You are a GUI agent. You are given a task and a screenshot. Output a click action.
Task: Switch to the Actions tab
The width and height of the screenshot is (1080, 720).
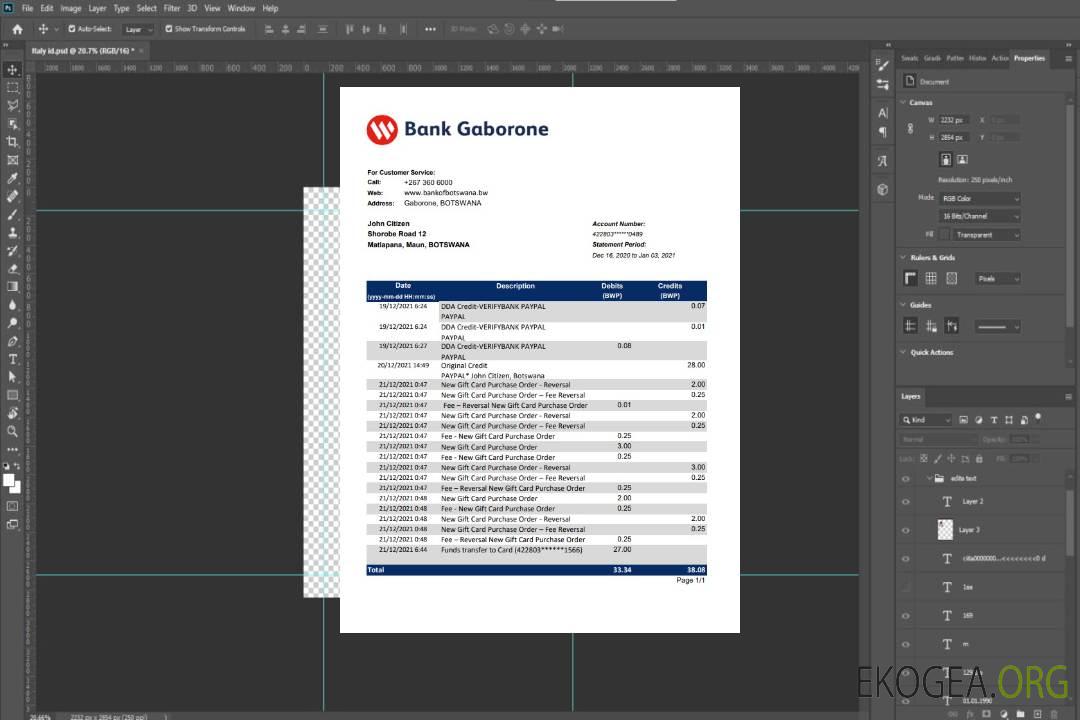[x=1000, y=59]
